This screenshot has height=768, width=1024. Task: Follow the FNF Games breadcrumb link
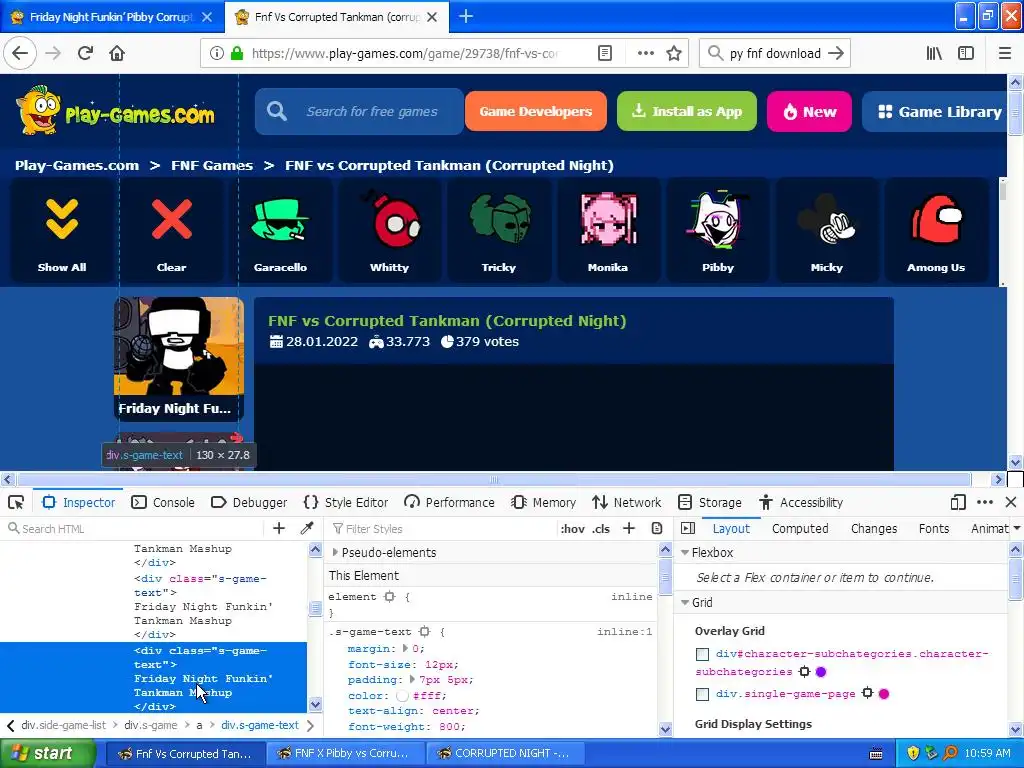point(212,165)
